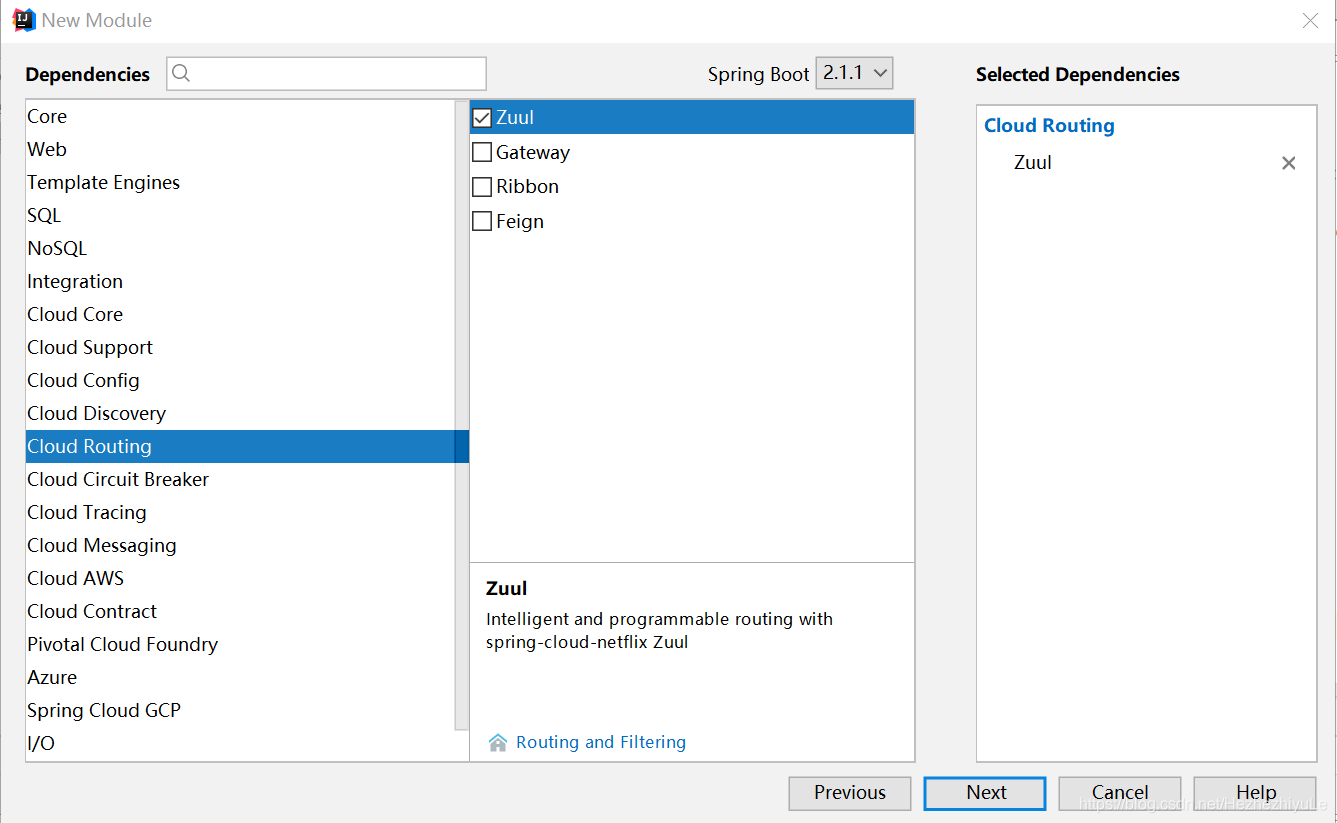Image resolution: width=1337 pixels, height=823 pixels.
Task: Click Zuul entry in Selected Dependencies
Action: point(1033,163)
